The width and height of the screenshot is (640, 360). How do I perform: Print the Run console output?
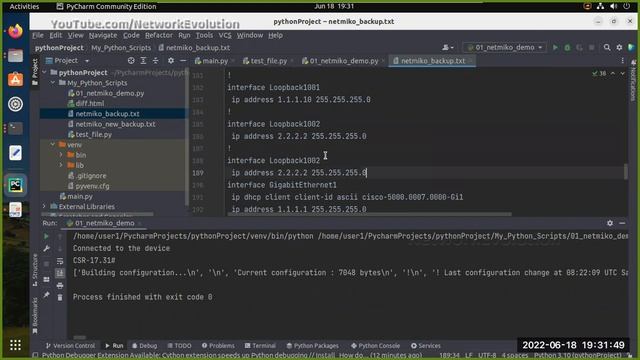[x=60, y=285]
